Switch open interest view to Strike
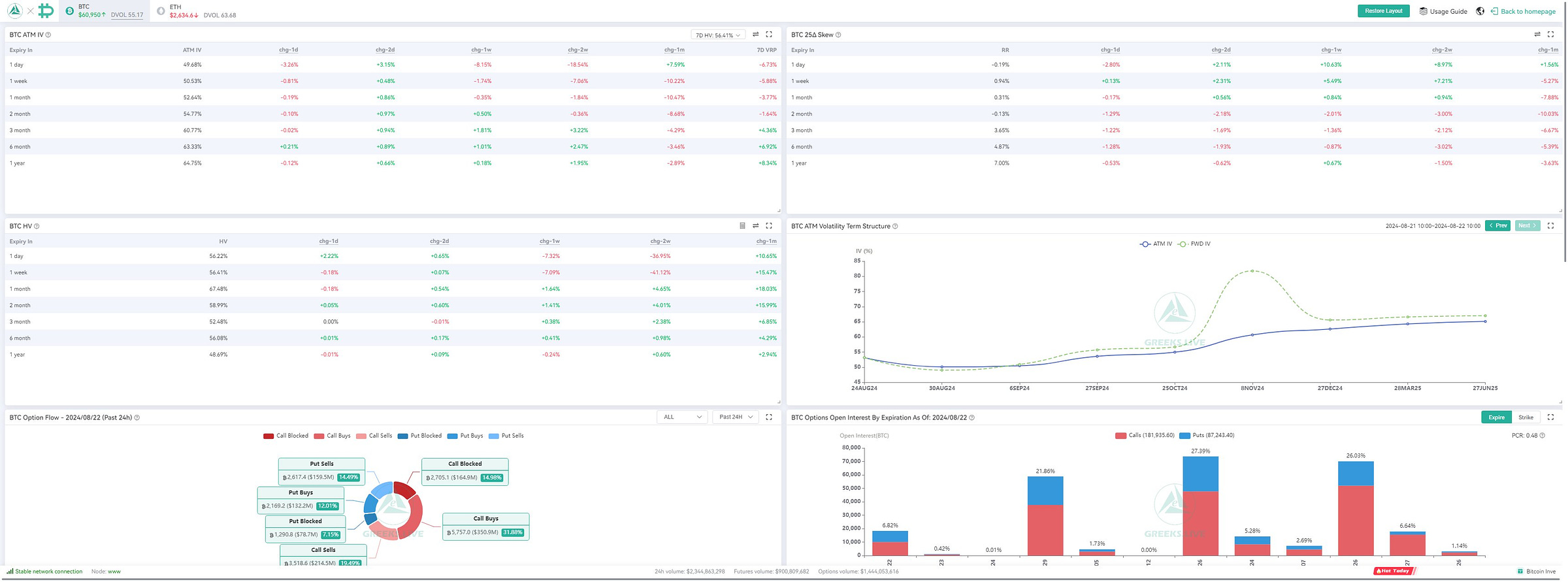This screenshot has width=1568, height=582. click(1526, 417)
